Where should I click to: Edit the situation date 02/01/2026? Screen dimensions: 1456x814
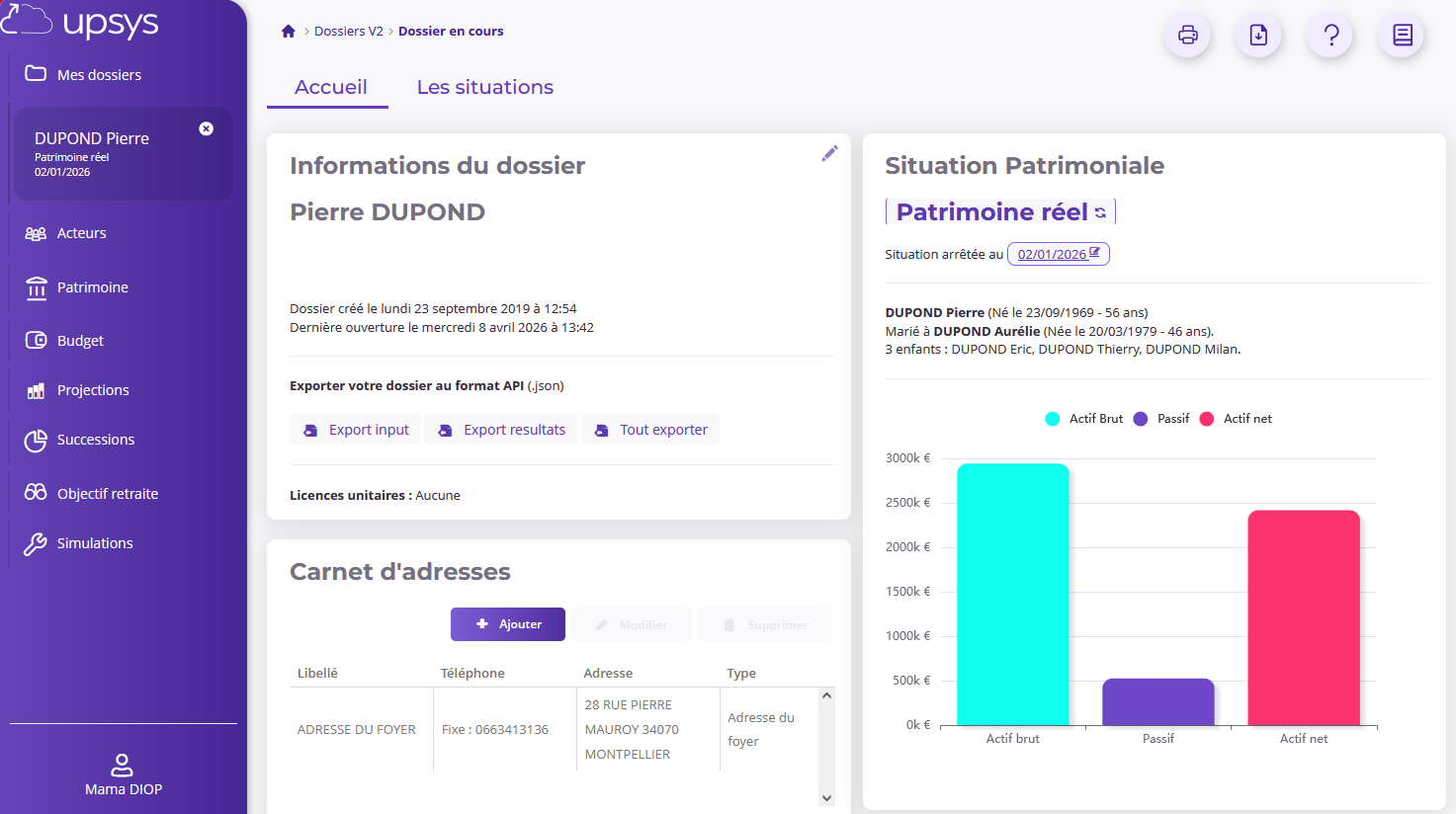pos(1058,254)
